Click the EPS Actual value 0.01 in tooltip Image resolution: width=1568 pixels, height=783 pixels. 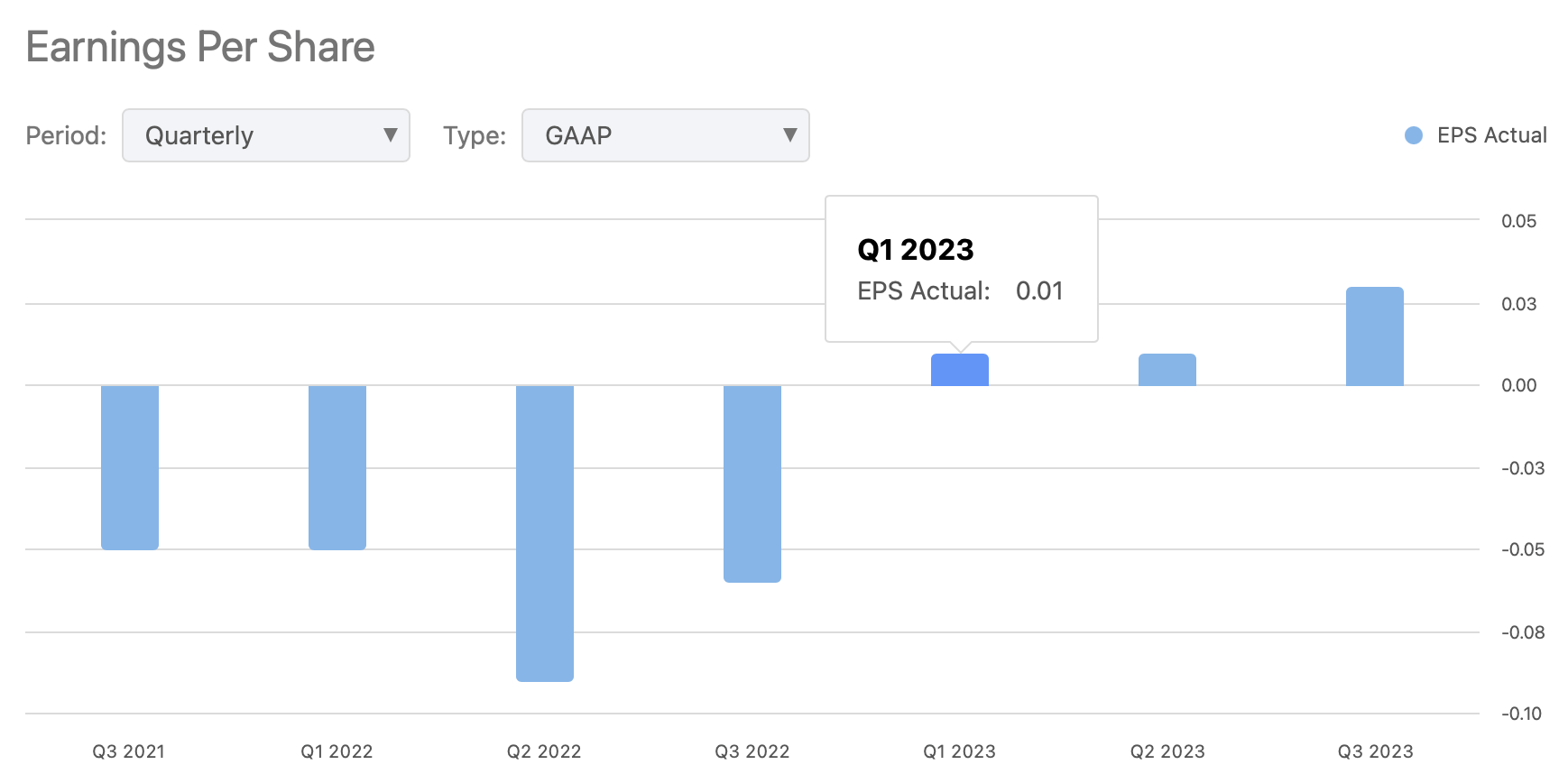[1039, 290]
